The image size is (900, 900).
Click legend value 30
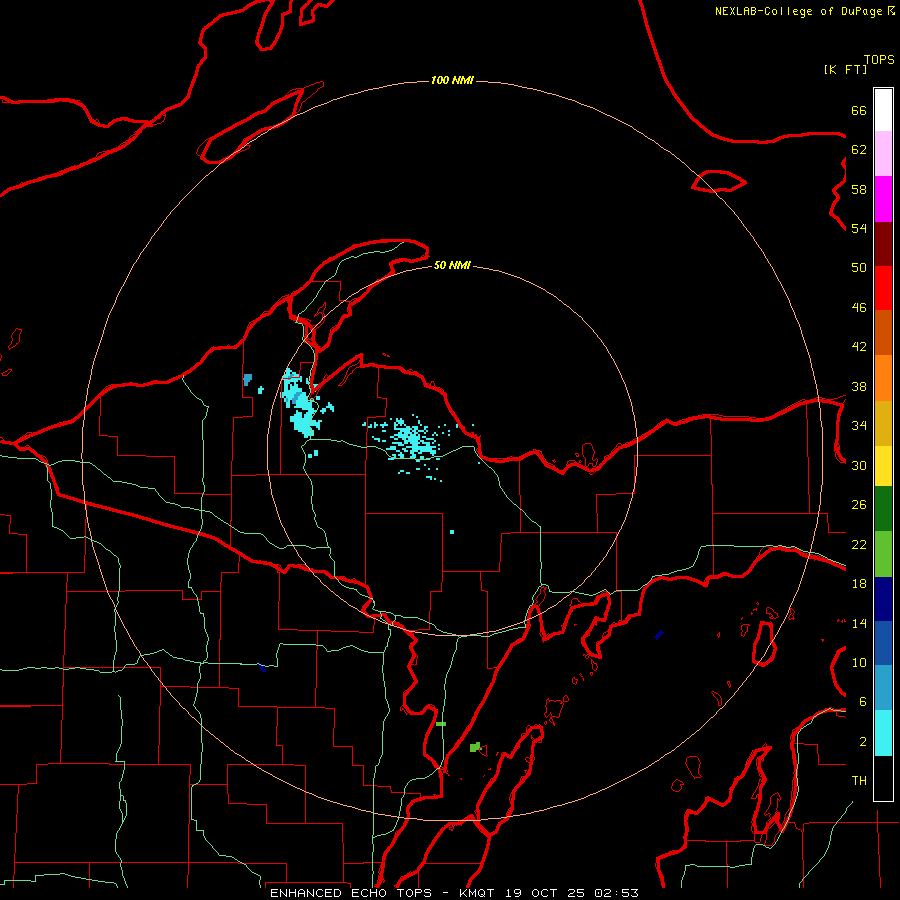(859, 465)
